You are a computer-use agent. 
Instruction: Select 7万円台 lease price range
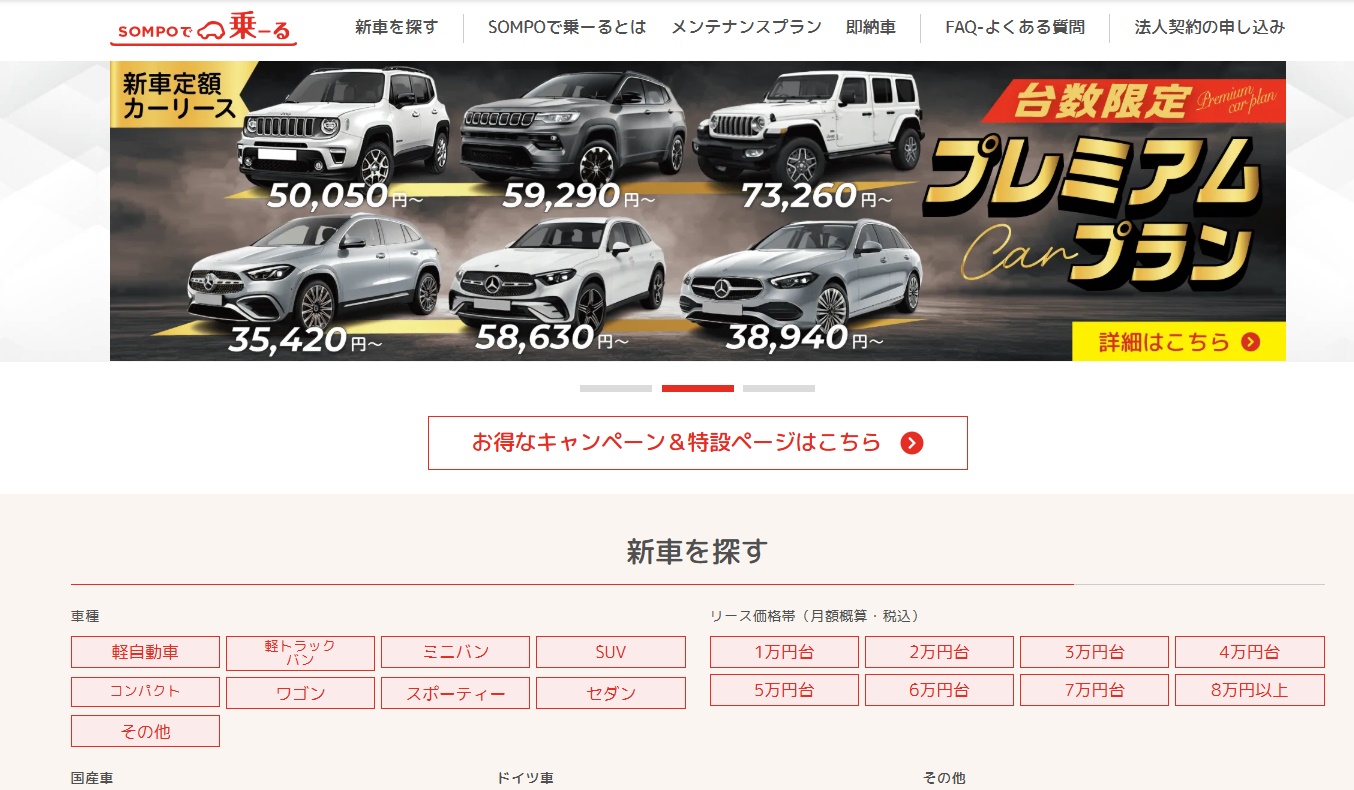click(x=1094, y=690)
